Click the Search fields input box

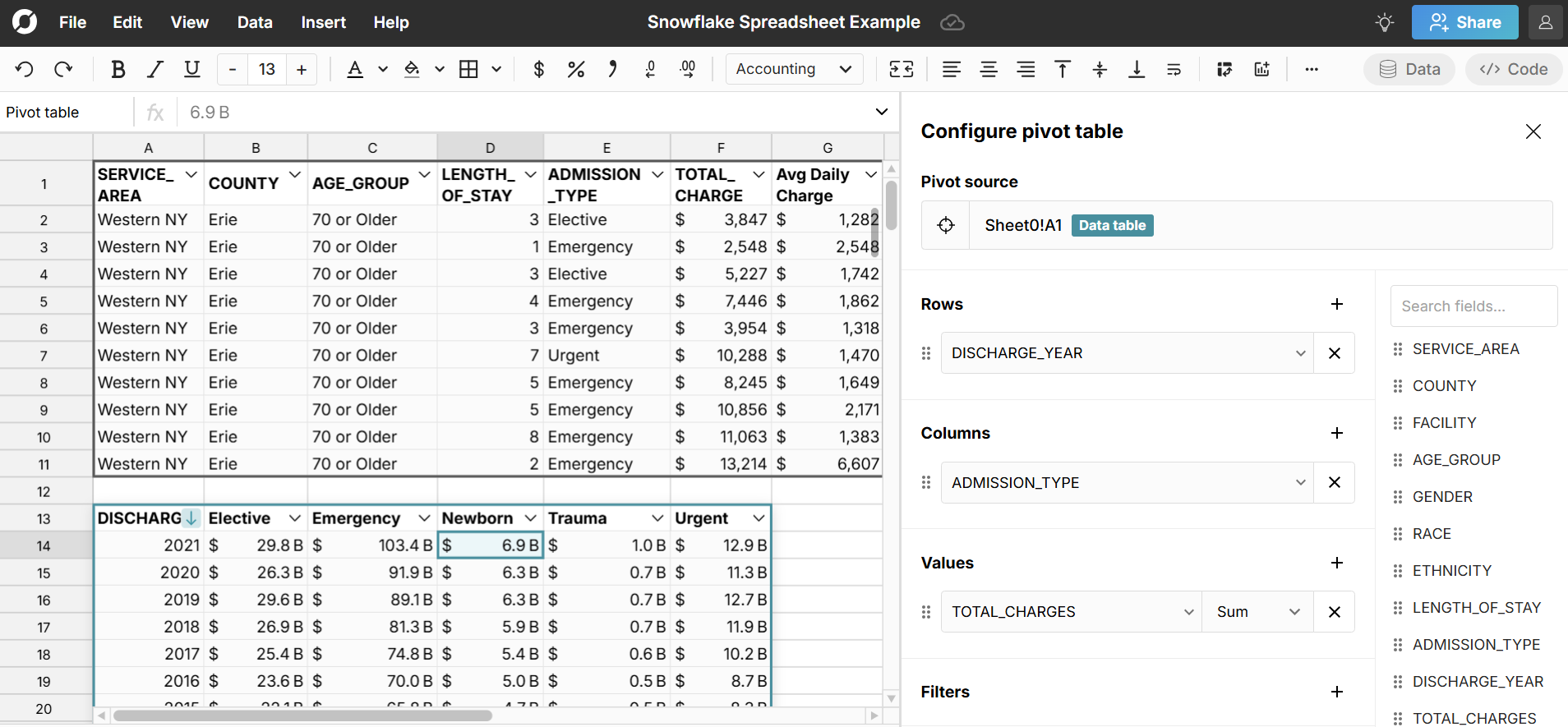click(1473, 306)
